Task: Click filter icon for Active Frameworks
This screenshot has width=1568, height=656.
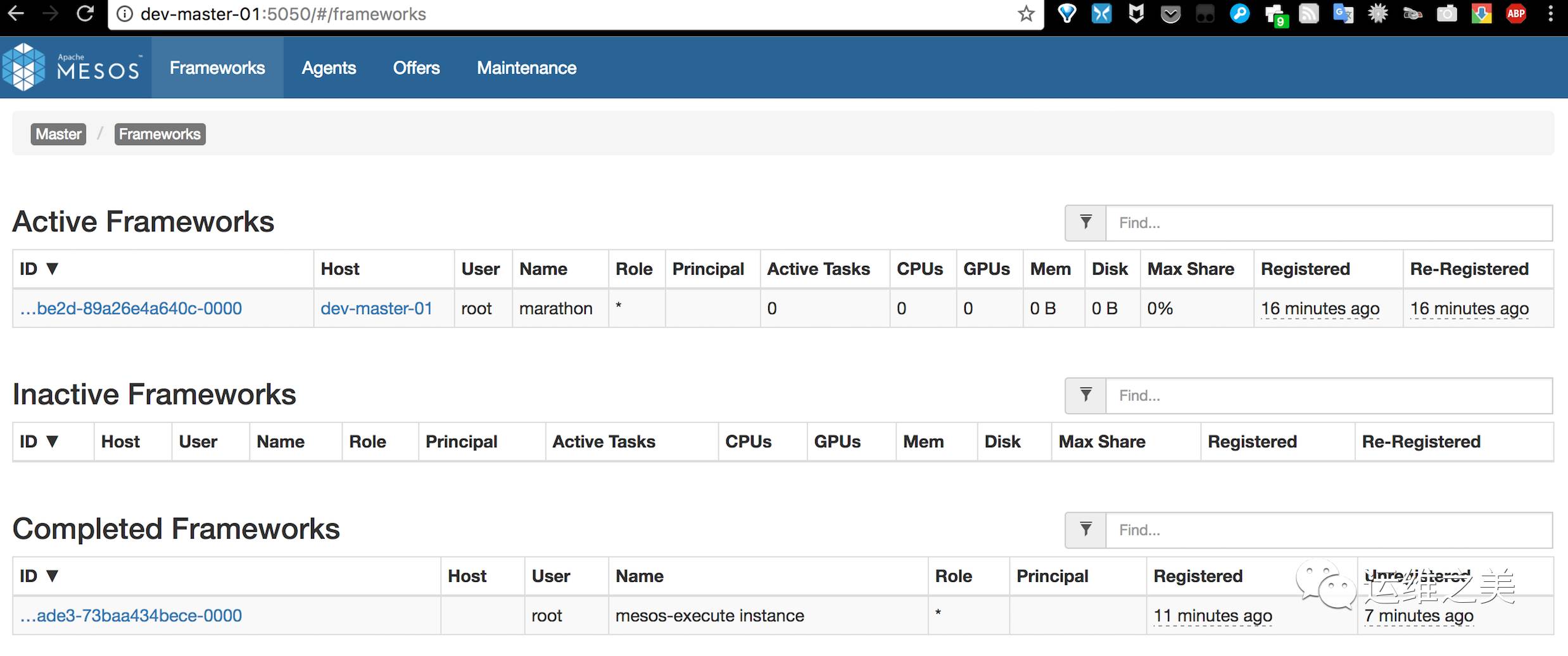Action: [x=1085, y=223]
